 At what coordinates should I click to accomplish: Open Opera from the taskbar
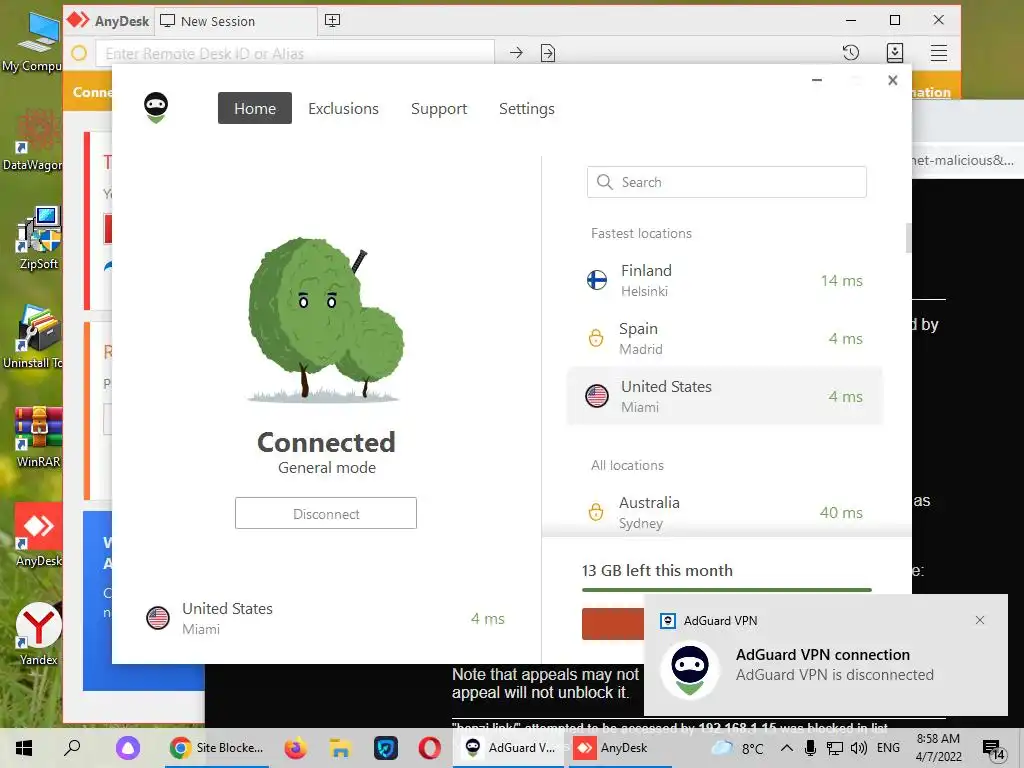point(429,748)
